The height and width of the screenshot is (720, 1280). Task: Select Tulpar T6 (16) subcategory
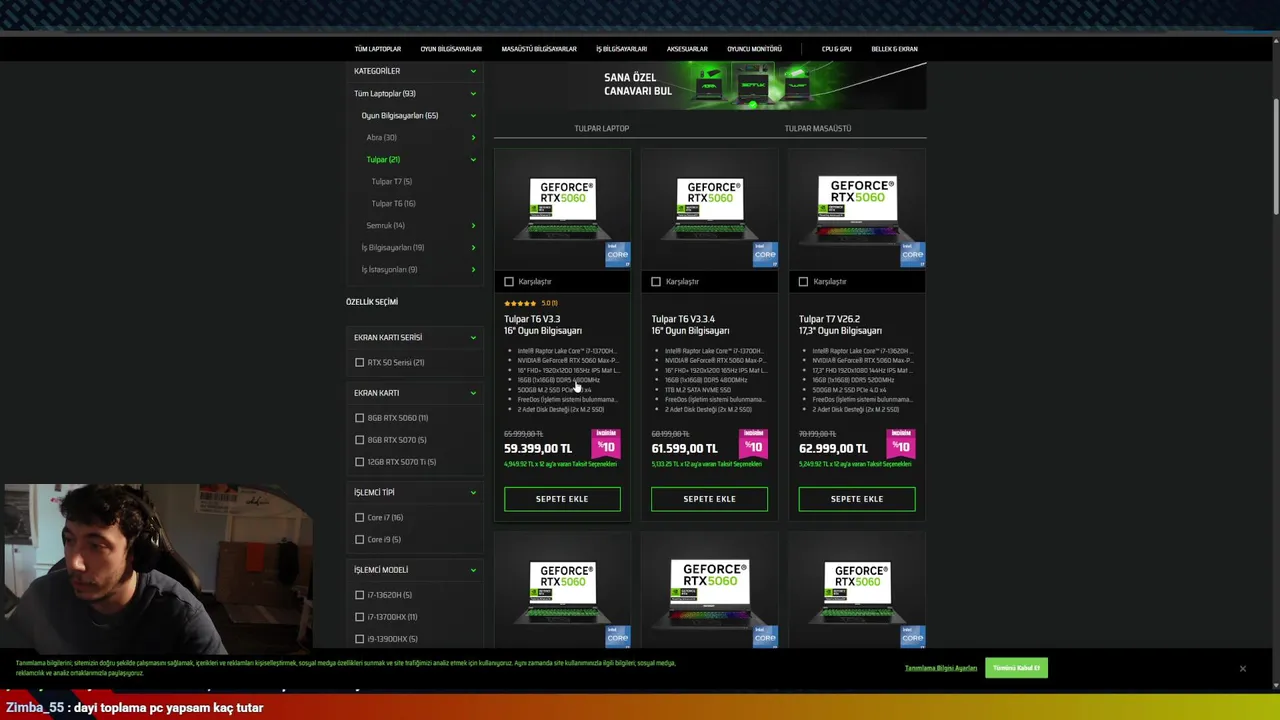point(393,203)
